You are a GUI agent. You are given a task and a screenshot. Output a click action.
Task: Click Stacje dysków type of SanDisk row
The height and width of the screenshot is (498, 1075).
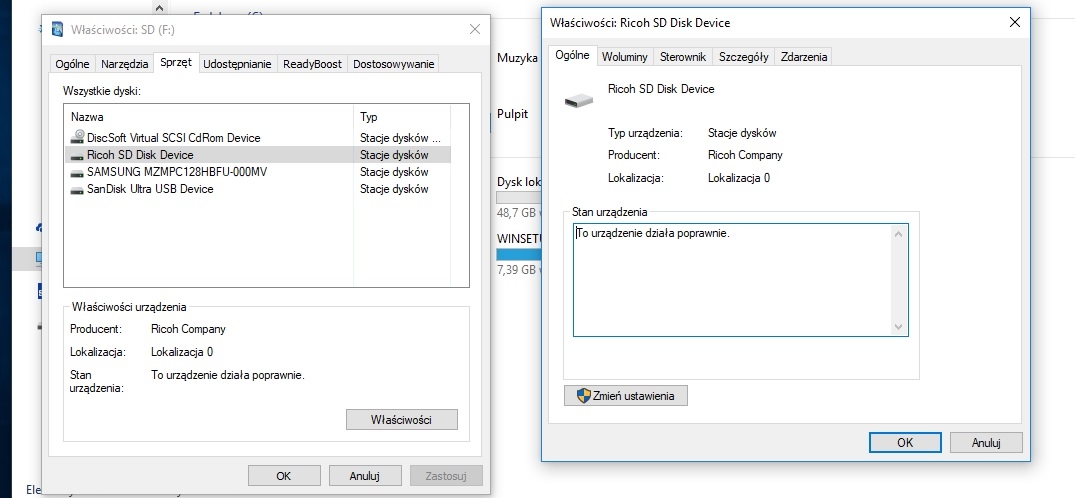[394, 189]
